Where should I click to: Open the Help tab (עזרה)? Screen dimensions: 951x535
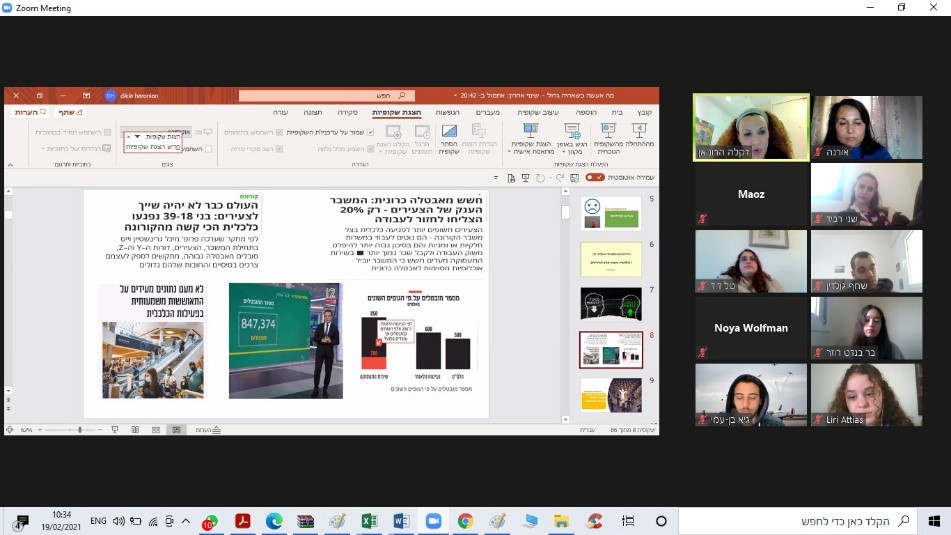point(280,112)
